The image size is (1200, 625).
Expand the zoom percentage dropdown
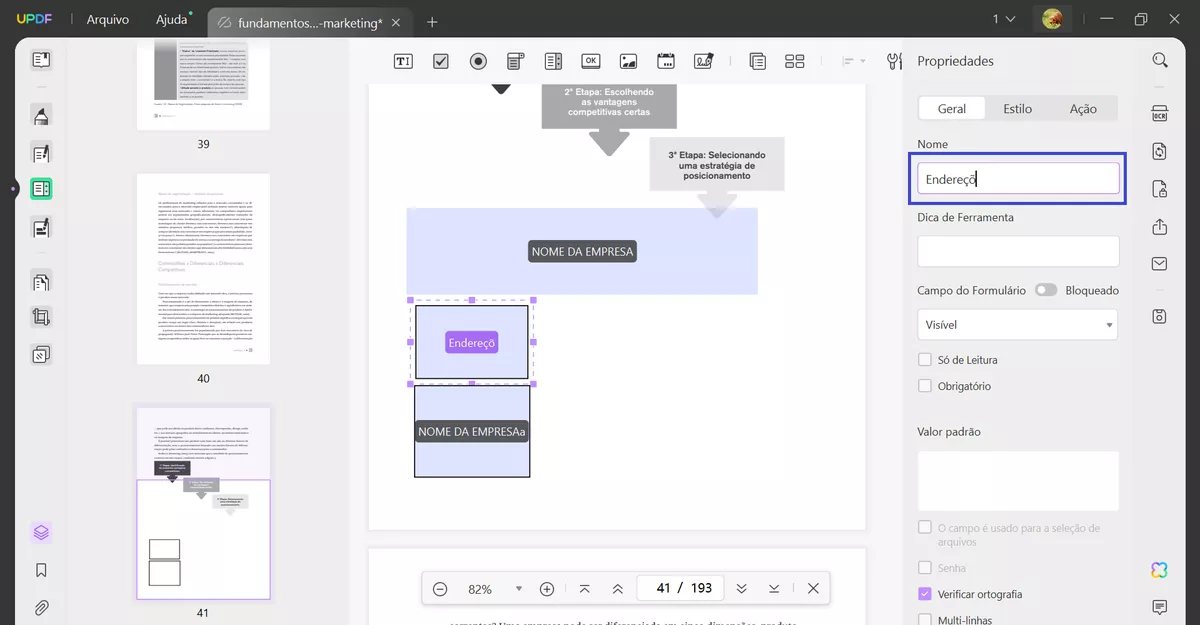click(518, 589)
